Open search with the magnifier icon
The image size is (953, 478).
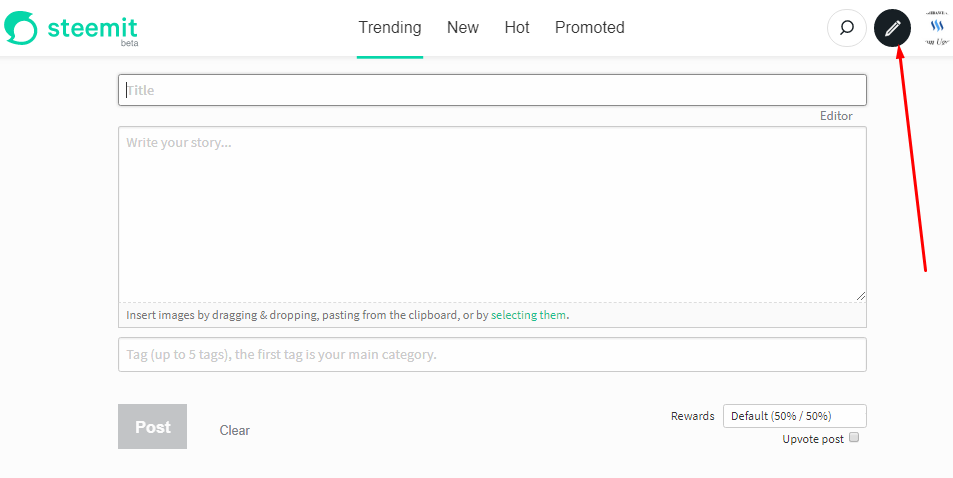pos(846,28)
